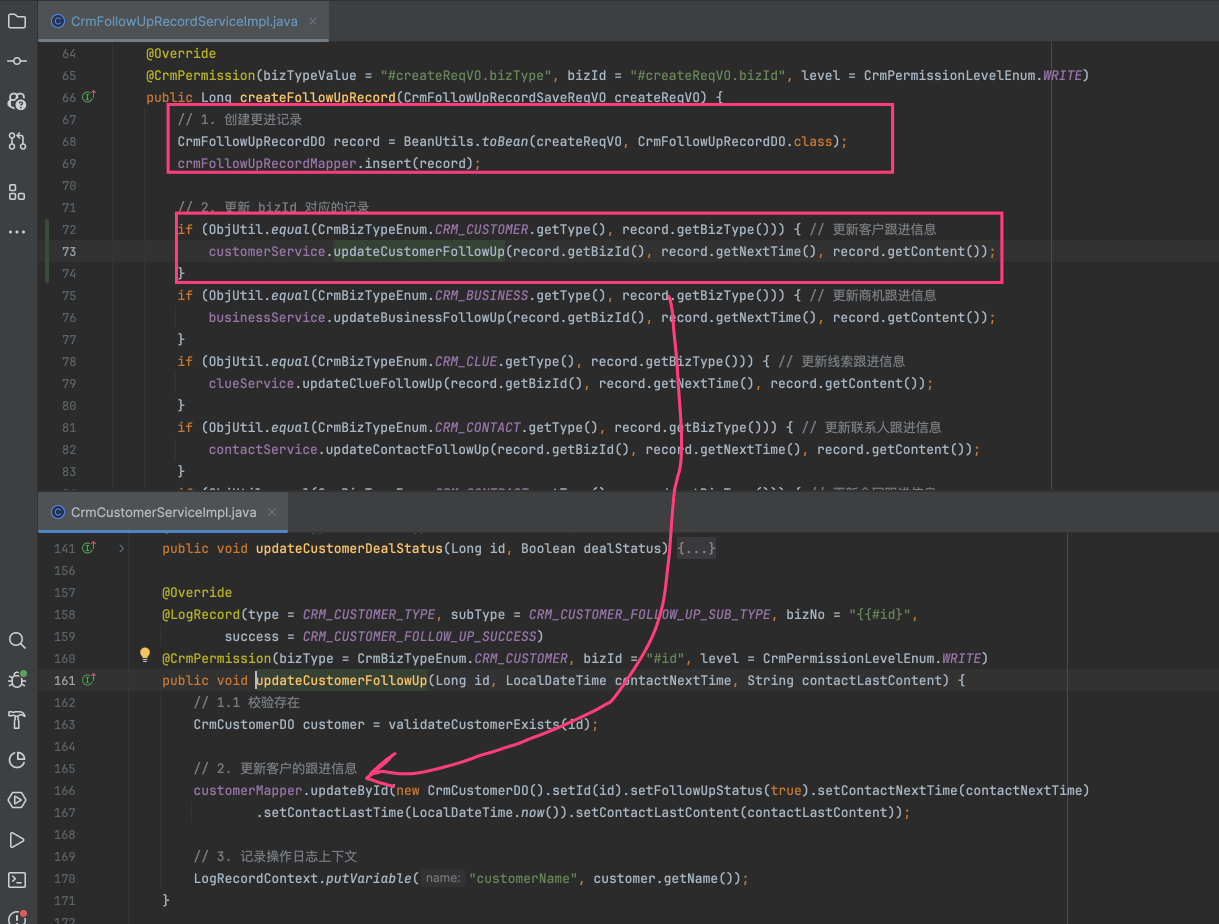1219x924 pixels.
Task: Open the Commit tool window
Action: (x=16, y=61)
